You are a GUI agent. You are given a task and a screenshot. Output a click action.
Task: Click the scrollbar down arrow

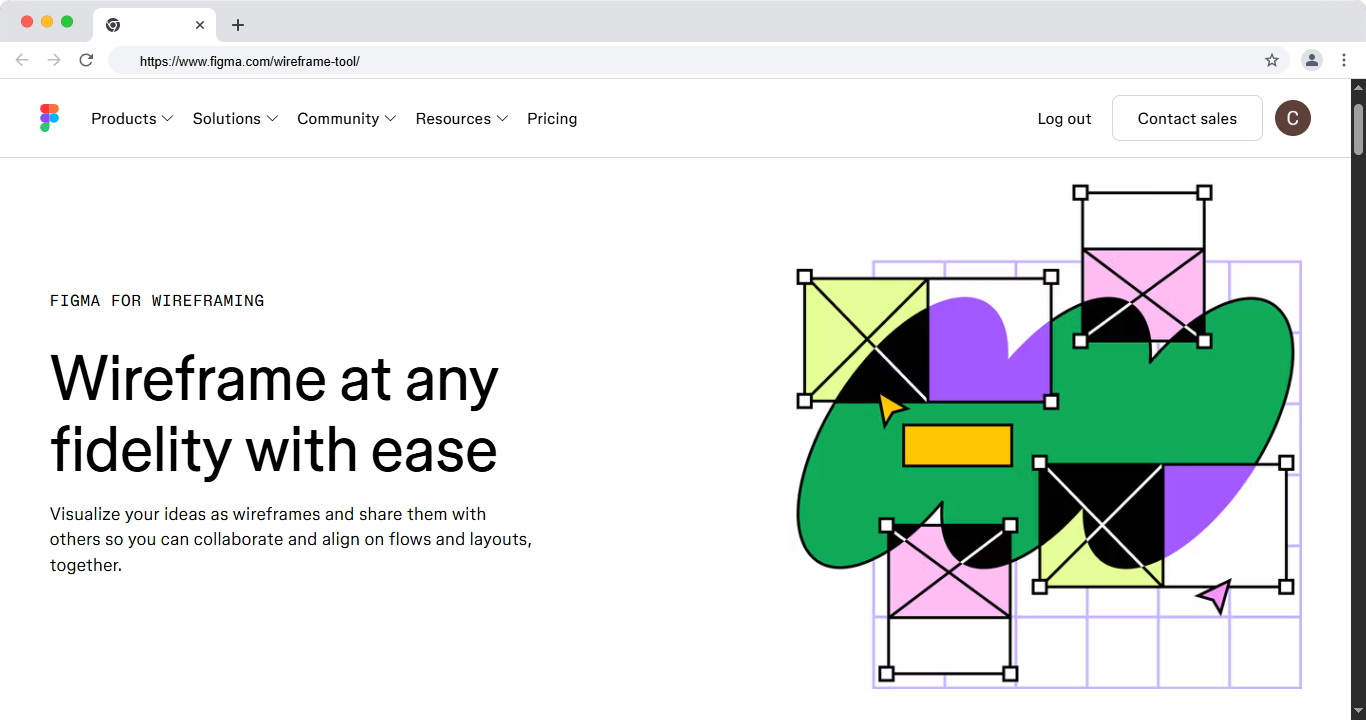coord(1358,711)
